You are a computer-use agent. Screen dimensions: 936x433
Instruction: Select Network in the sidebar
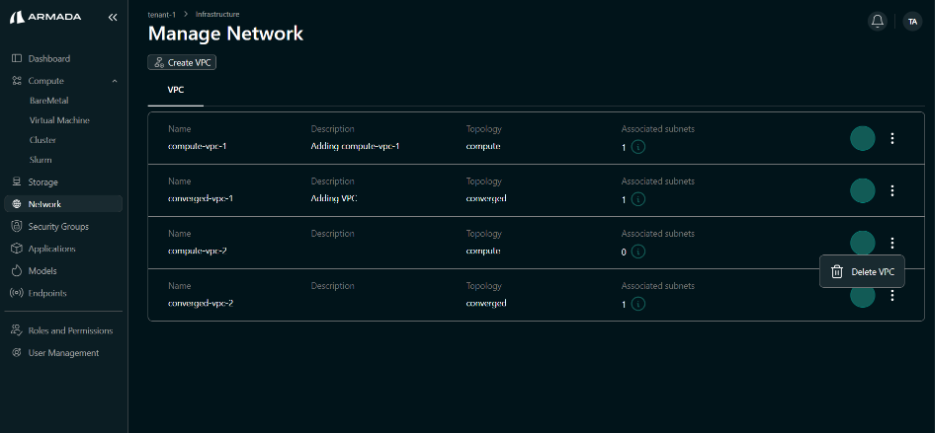(63, 204)
